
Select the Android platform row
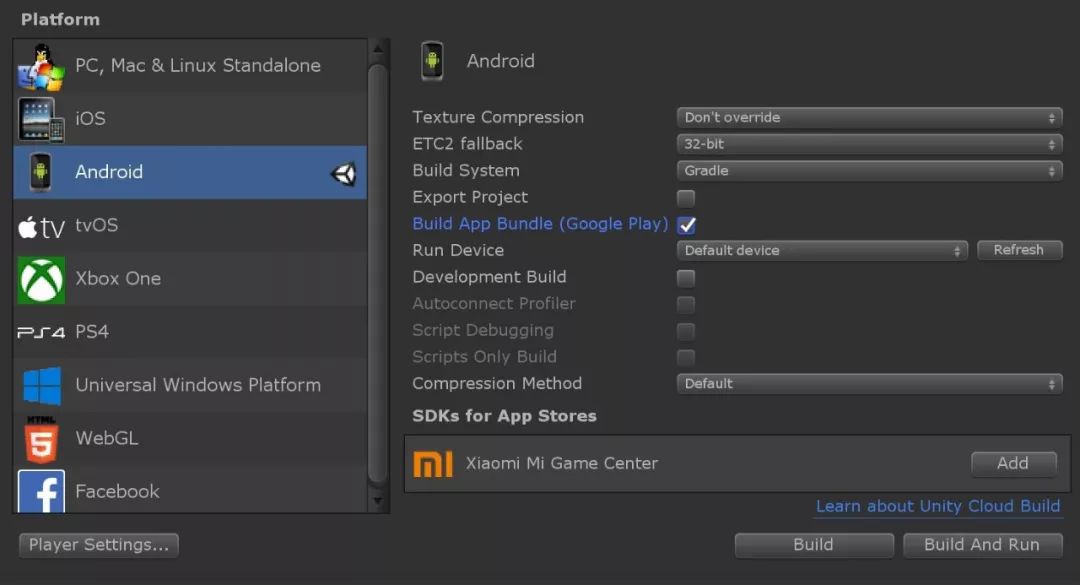click(190, 172)
